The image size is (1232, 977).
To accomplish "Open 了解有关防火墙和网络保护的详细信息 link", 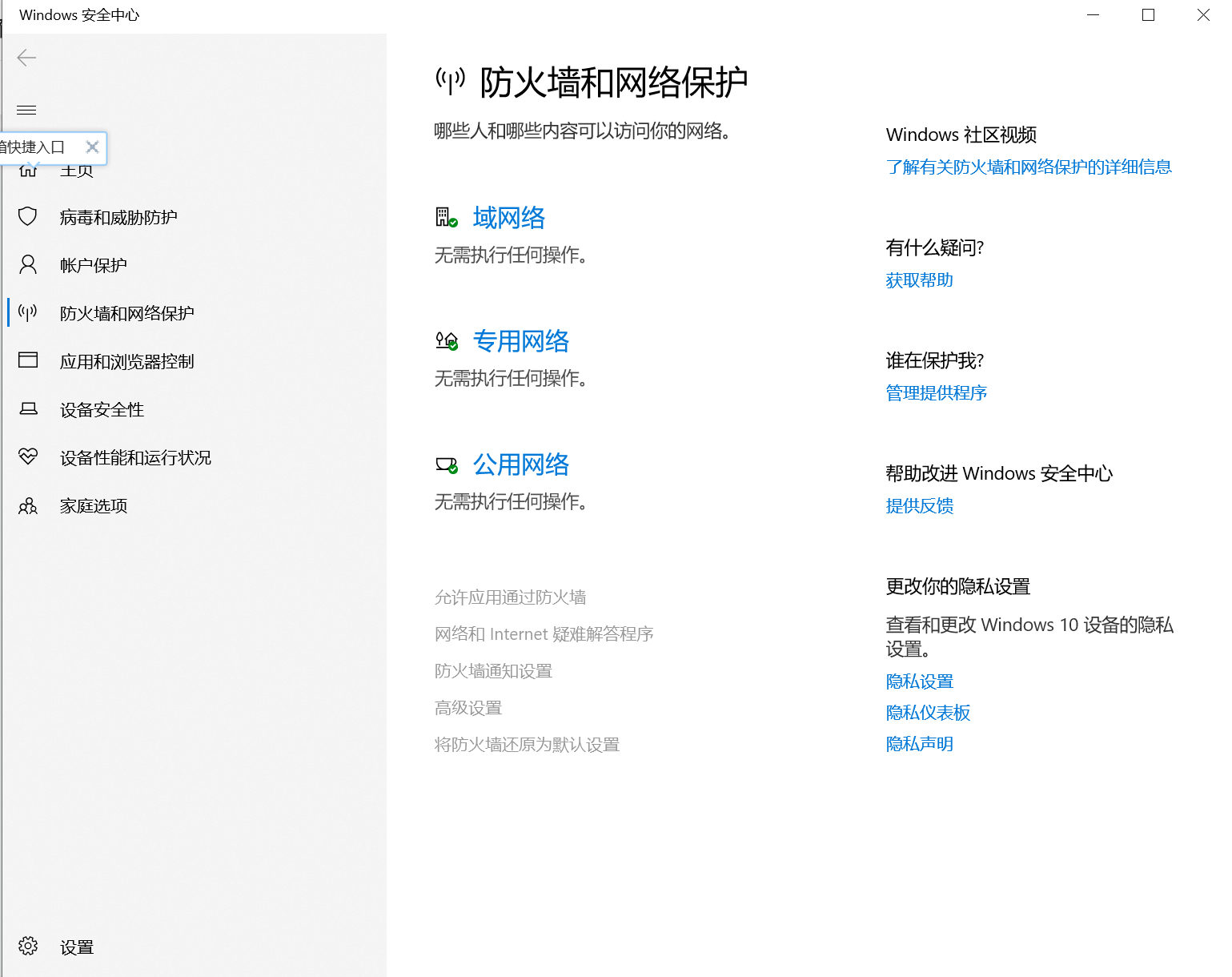I will [x=1029, y=167].
